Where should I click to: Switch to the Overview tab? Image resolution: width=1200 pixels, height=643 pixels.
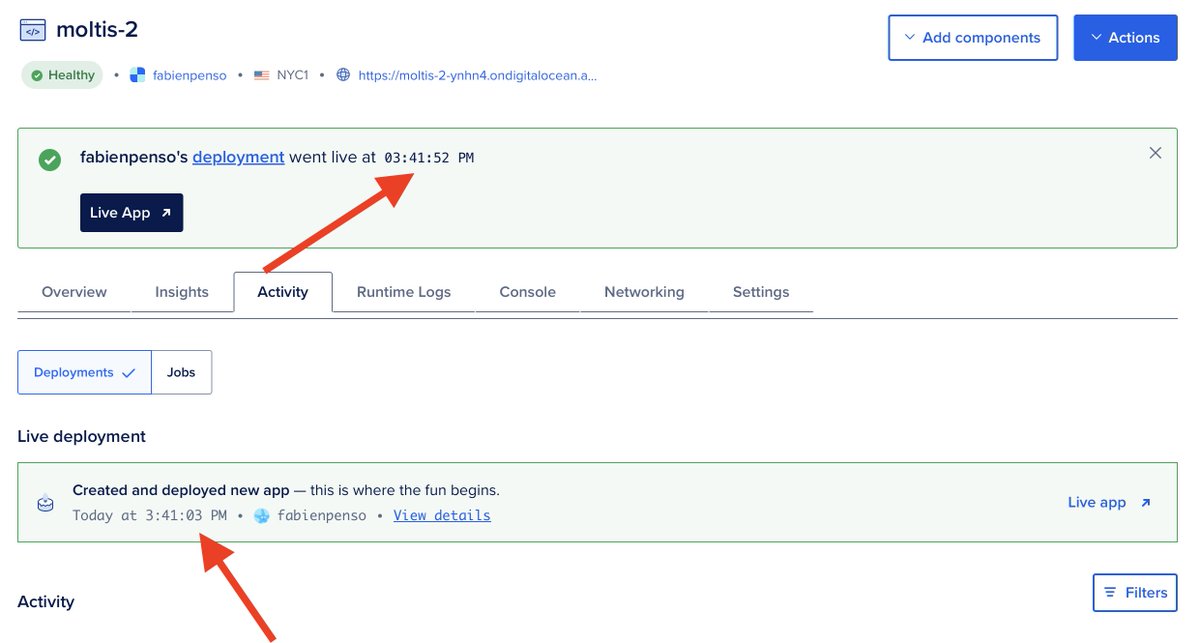pyautogui.click(x=74, y=292)
